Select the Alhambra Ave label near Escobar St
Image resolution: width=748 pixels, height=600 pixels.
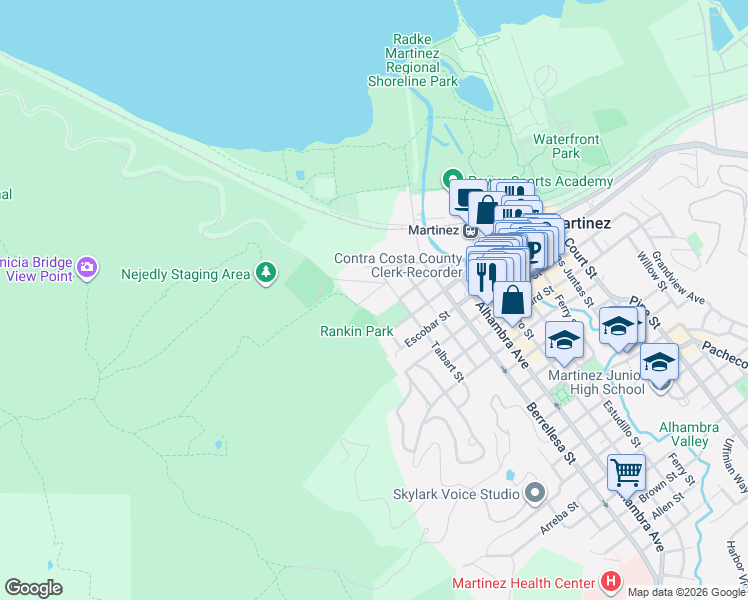tap(502, 335)
